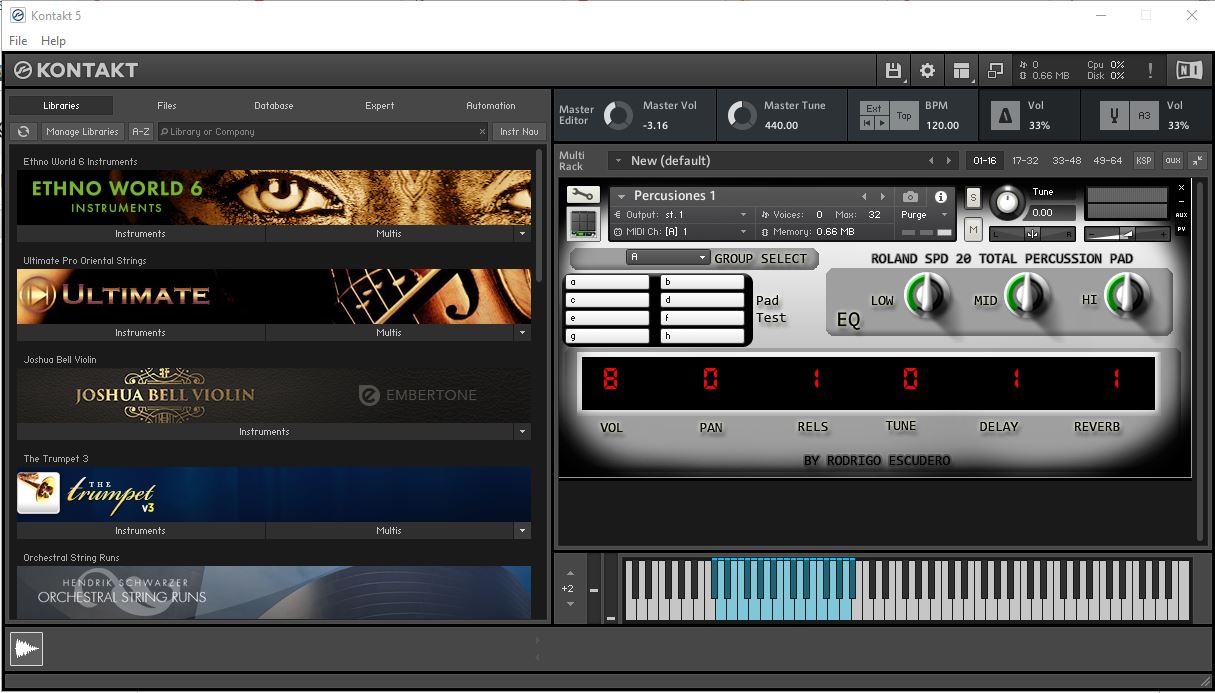The width and height of the screenshot is (1215, 693).
Task: Click the exclamation warning icon
Action: (1150, 70)
